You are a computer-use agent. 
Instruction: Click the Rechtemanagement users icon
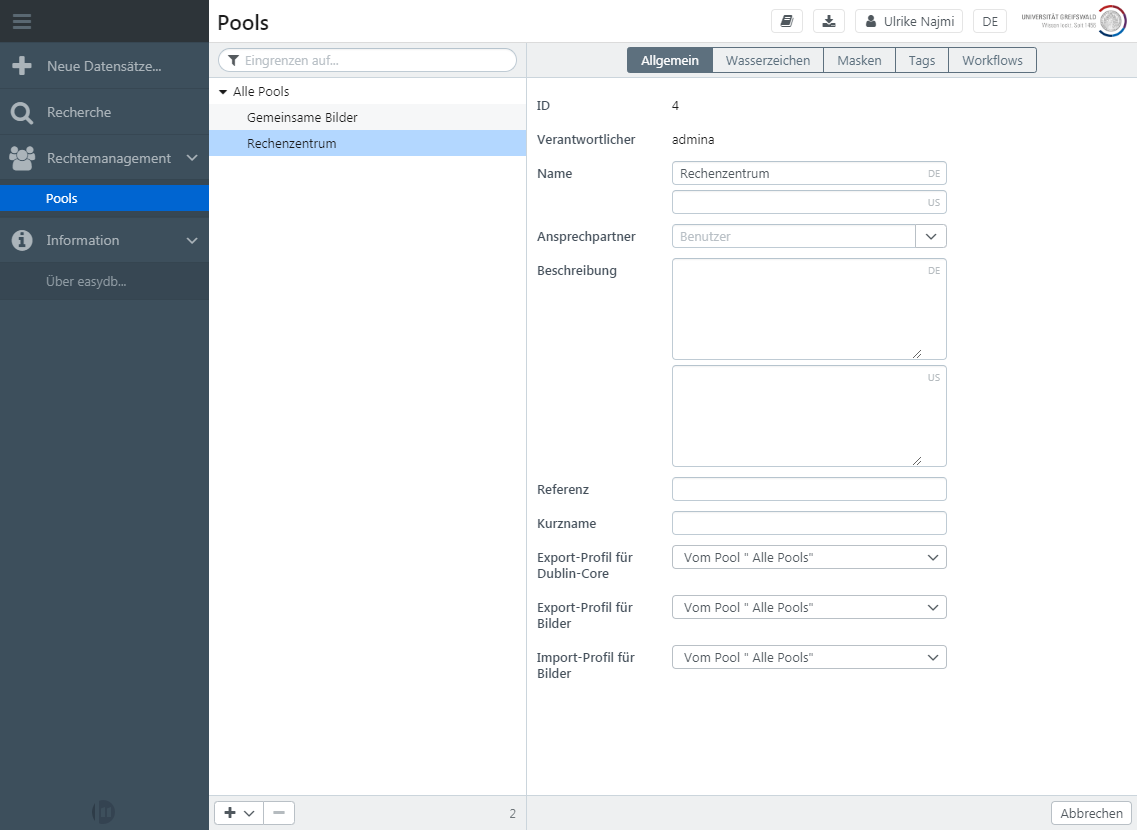(x=22, y=158)
